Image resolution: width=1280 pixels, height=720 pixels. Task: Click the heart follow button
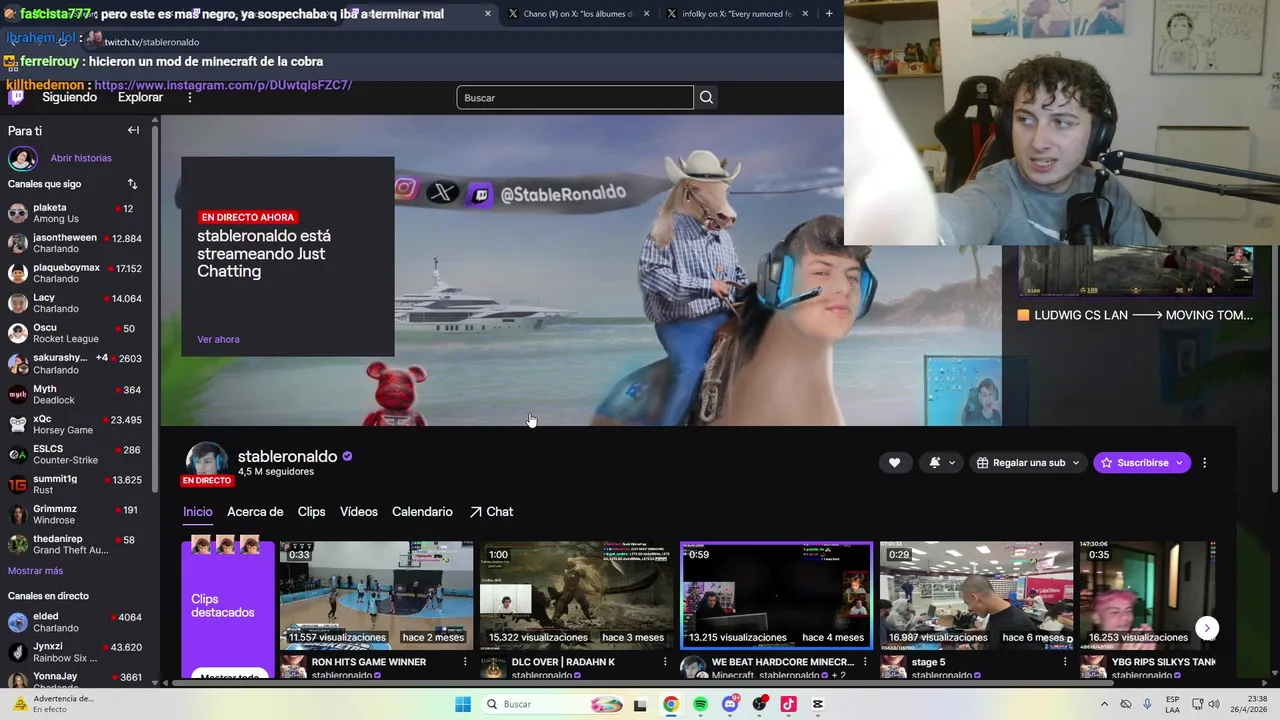pos(894,463)
